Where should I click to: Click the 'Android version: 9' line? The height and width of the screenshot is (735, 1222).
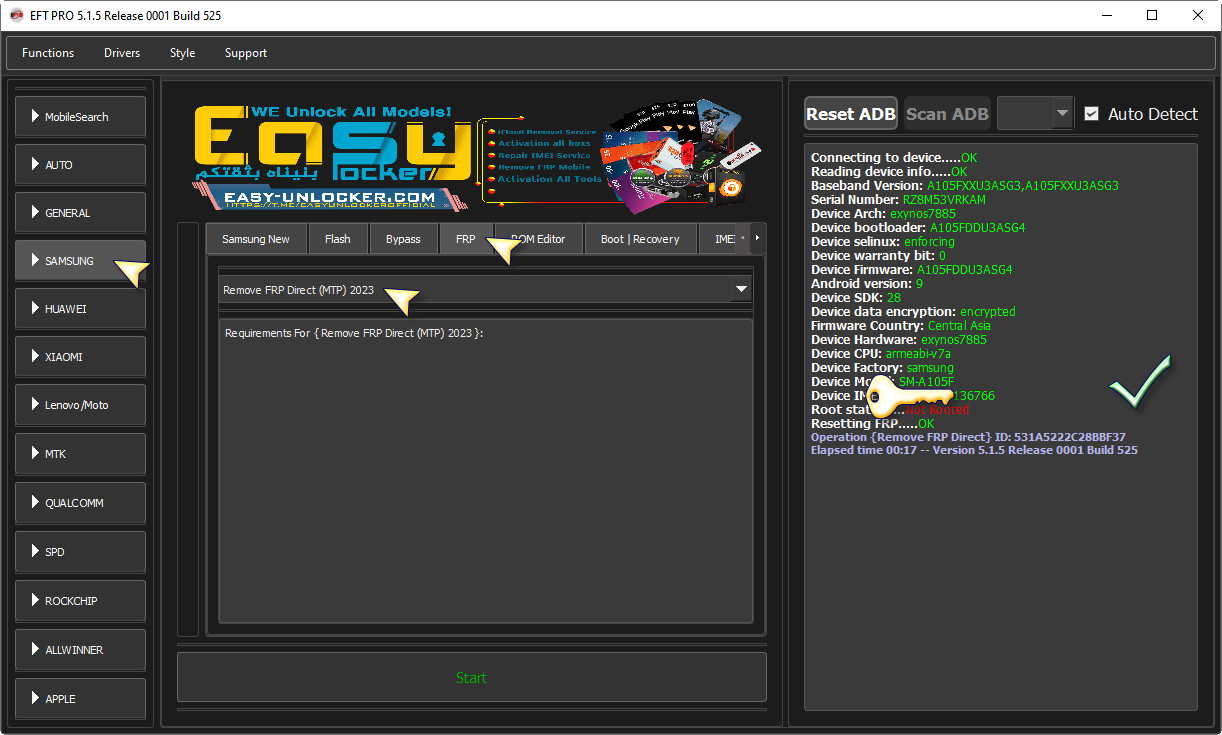pyautogui.click(x=867, y=284)
